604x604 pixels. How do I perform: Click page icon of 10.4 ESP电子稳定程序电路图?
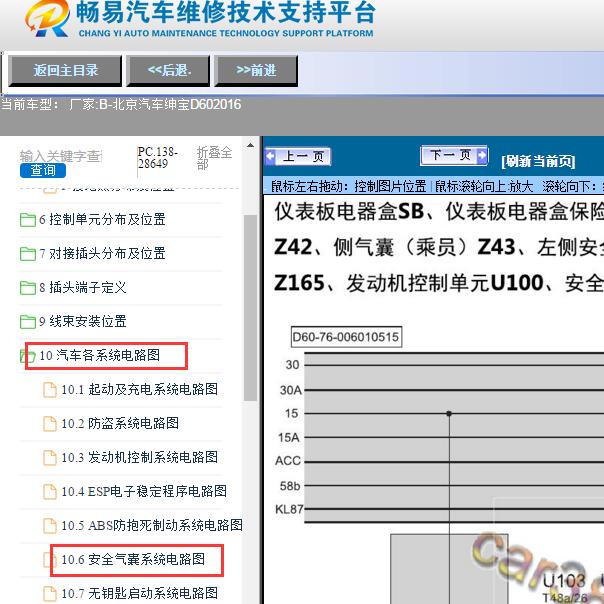[50, 491]
